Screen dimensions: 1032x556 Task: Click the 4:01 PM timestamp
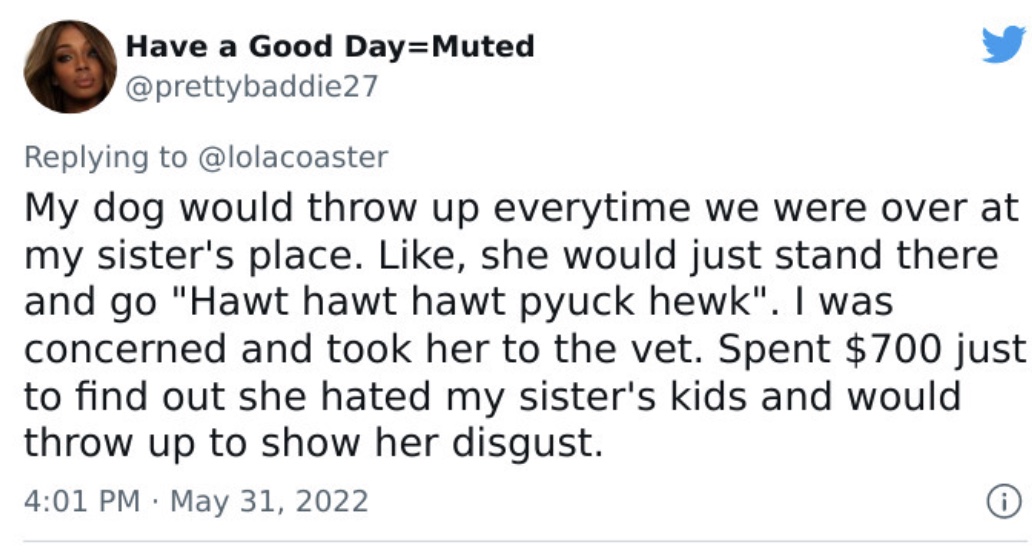[82, 501]
